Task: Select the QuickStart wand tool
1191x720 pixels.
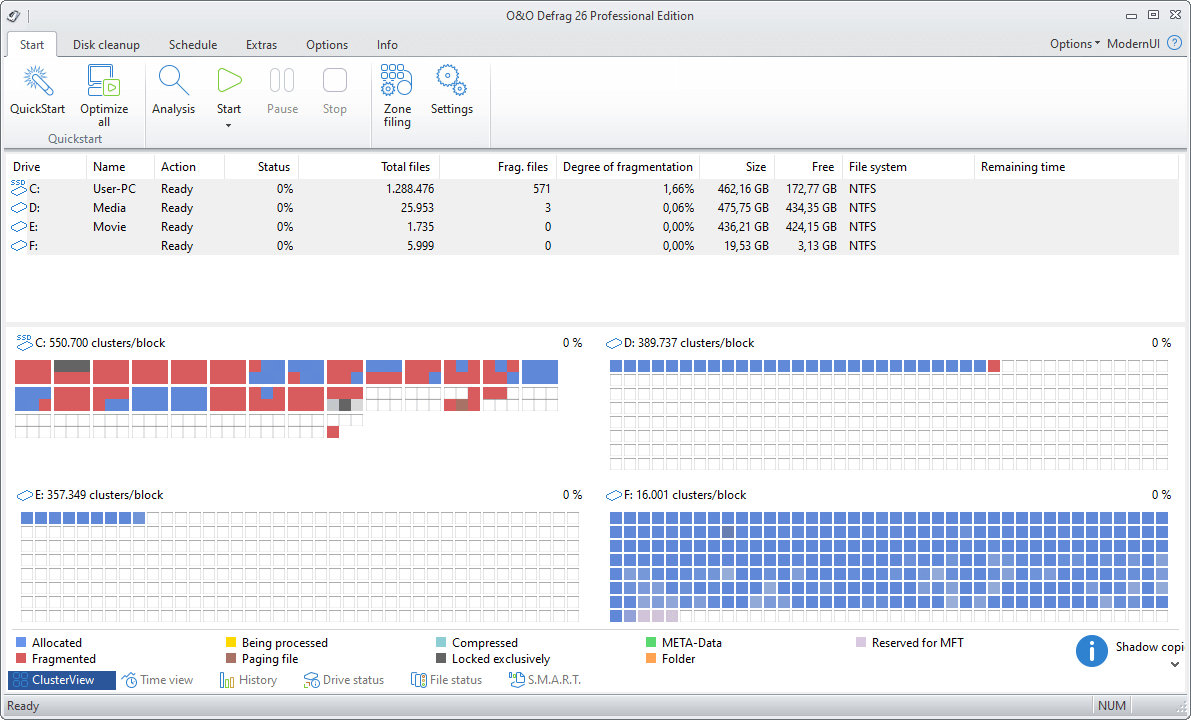Action: tap(37, 88)
